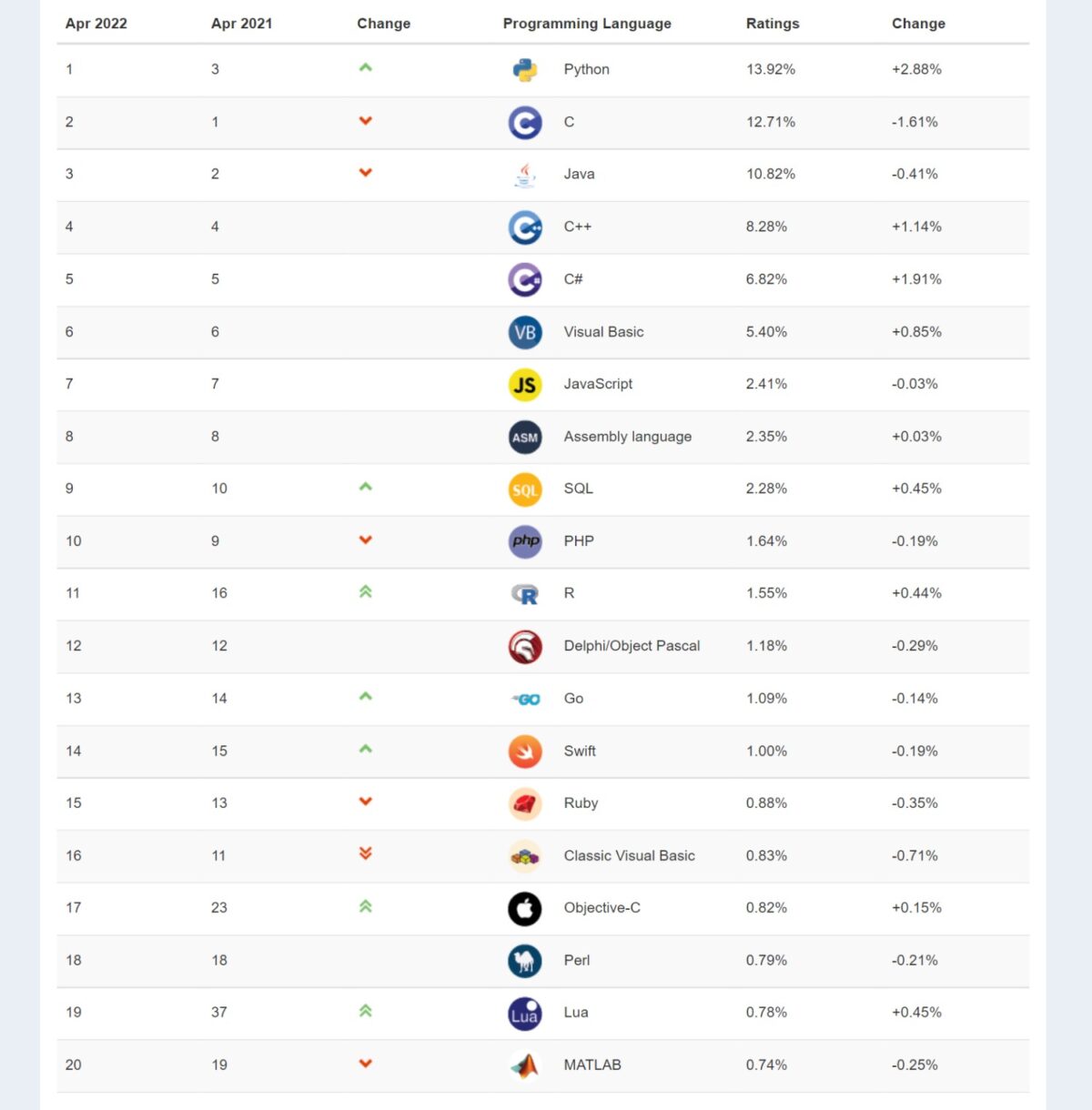Click the 10.82% rating for Java

771,174
